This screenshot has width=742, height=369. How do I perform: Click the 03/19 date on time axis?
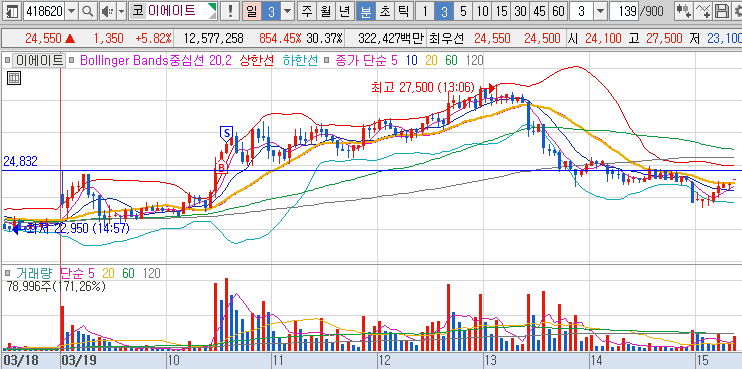tap(79, 360)
